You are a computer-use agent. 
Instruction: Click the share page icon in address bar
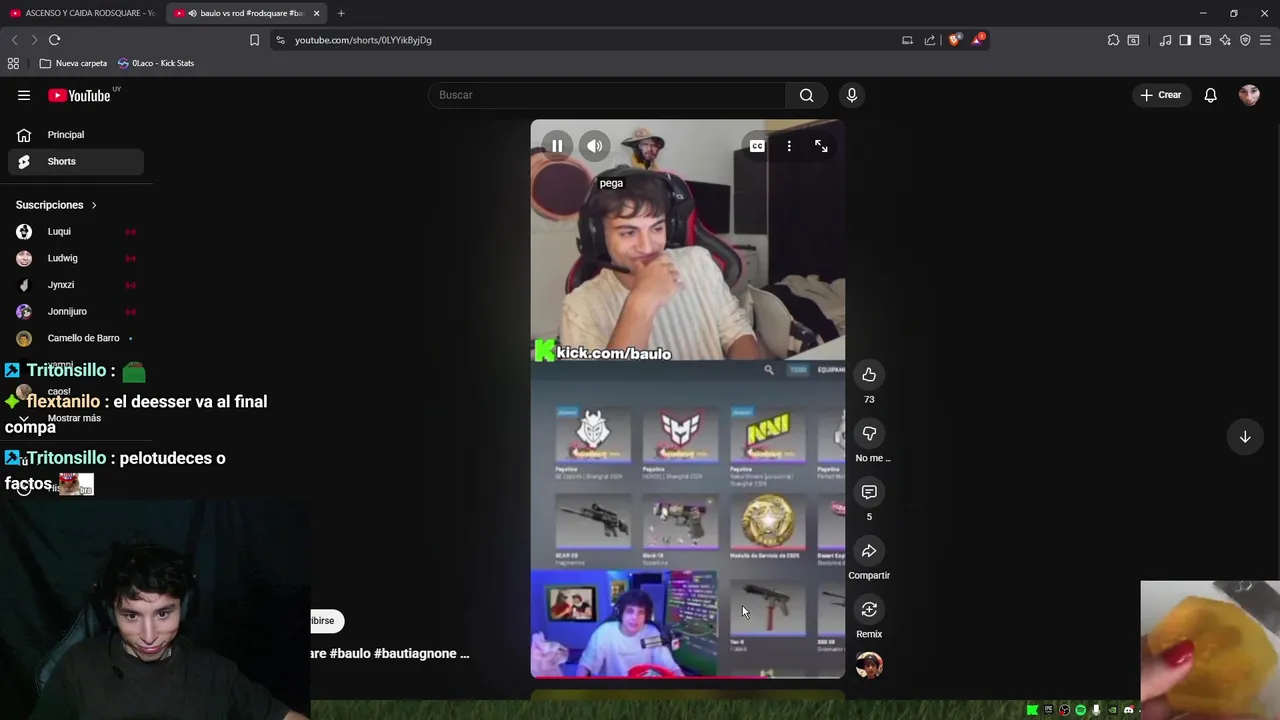pos(930,40)
